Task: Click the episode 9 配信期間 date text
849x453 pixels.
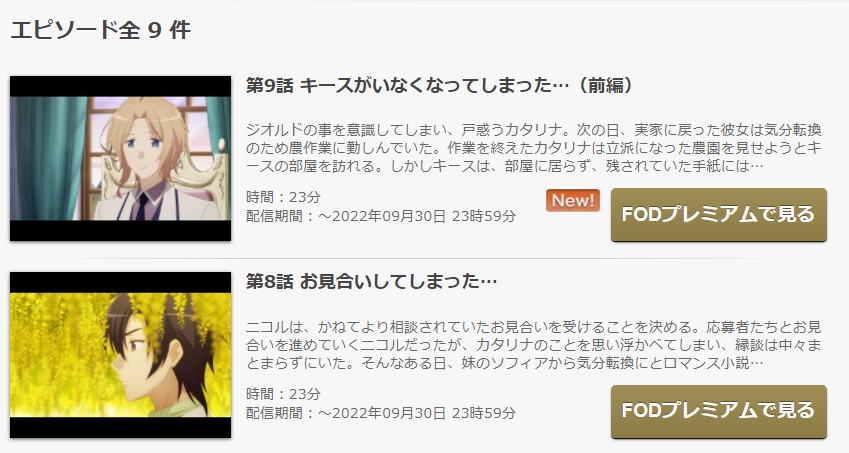Action: [381, 216]
